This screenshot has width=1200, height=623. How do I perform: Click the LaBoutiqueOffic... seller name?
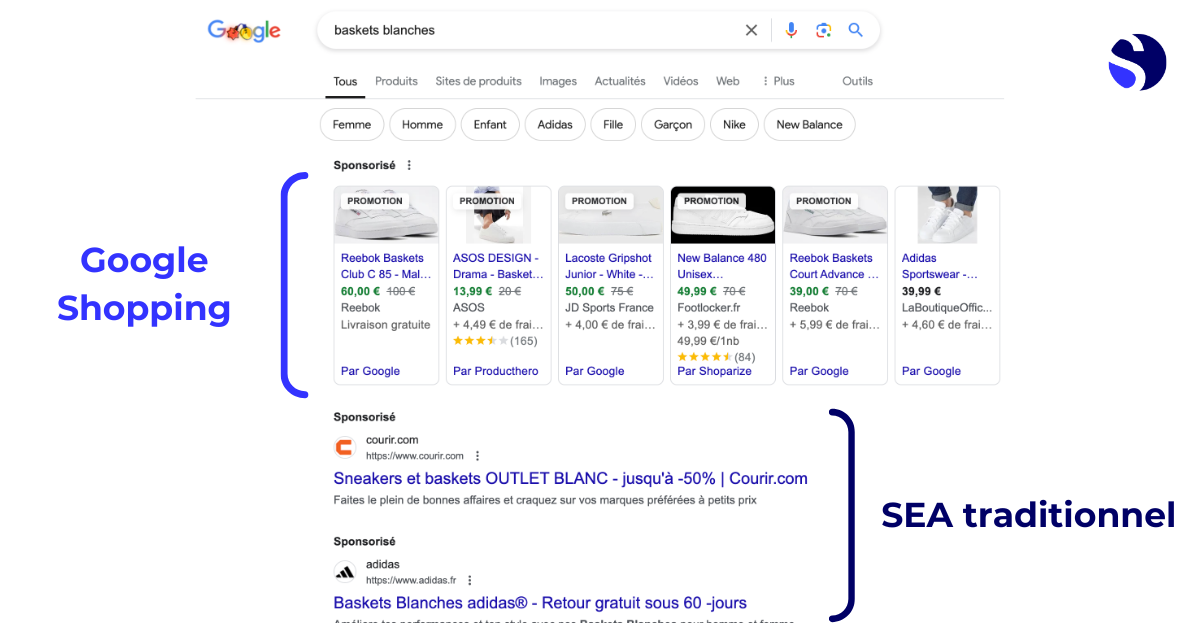click(947, 308)
